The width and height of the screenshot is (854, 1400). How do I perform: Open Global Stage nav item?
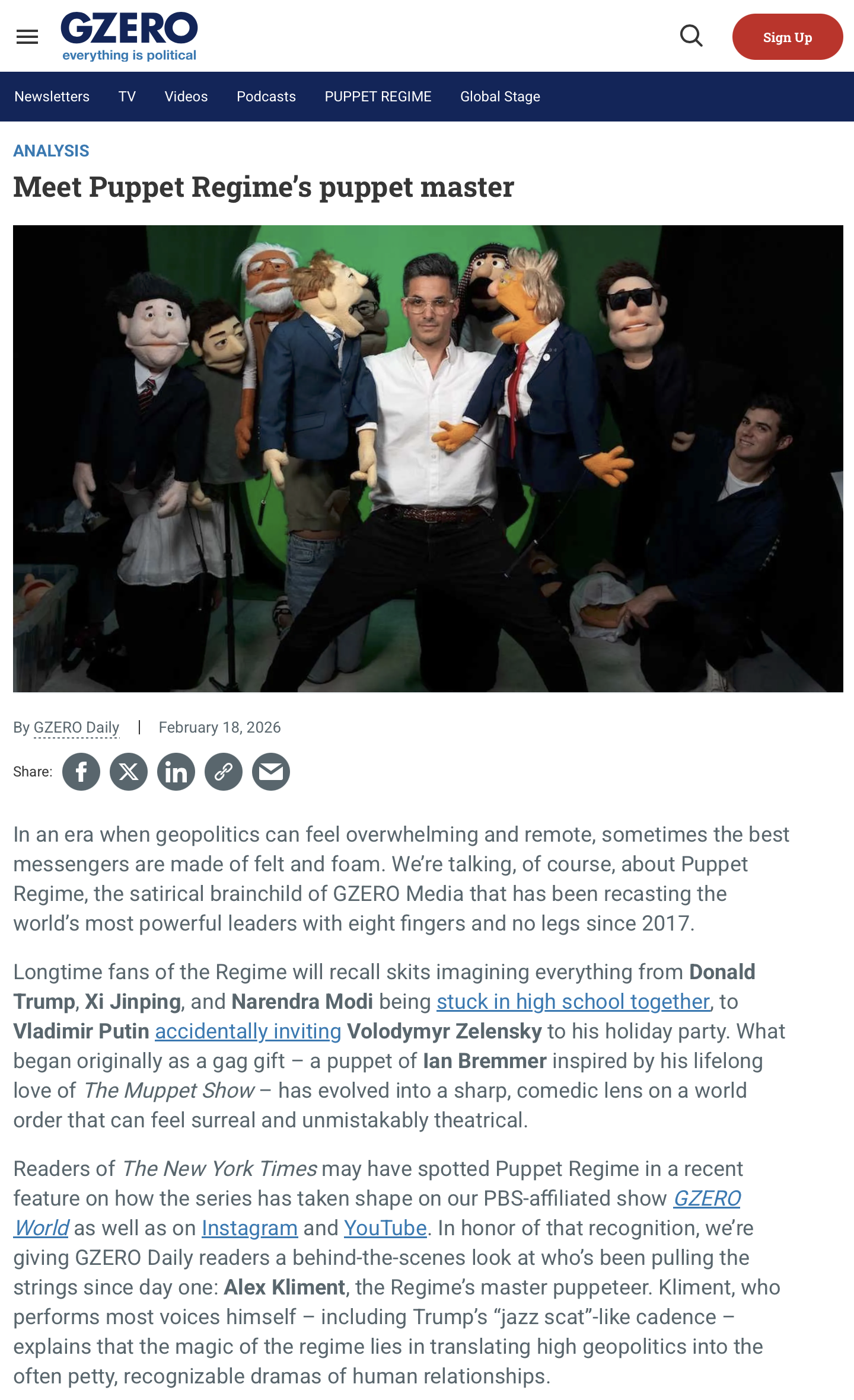pos(501,97)
